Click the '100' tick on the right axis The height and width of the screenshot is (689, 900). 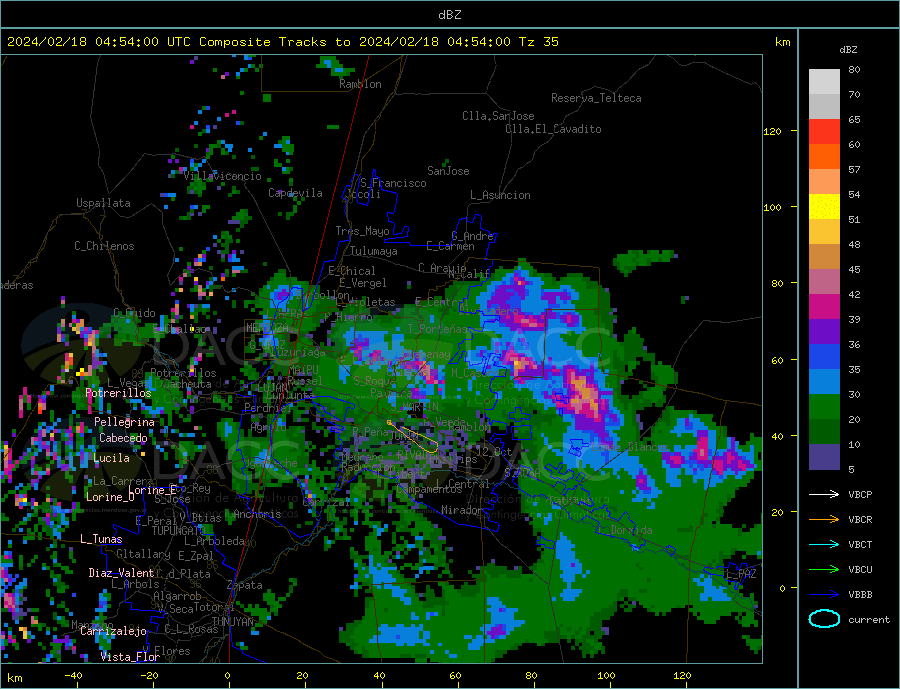pos(772,207)
